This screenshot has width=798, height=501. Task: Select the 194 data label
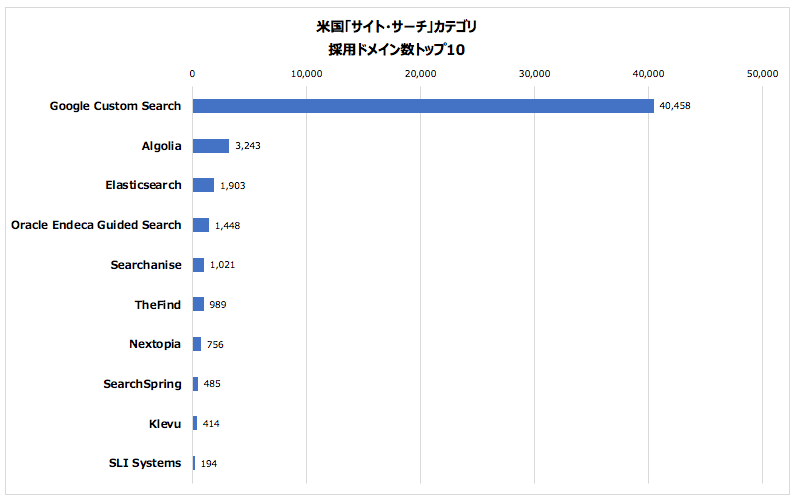pyautogui.click(x=209, y=463)
